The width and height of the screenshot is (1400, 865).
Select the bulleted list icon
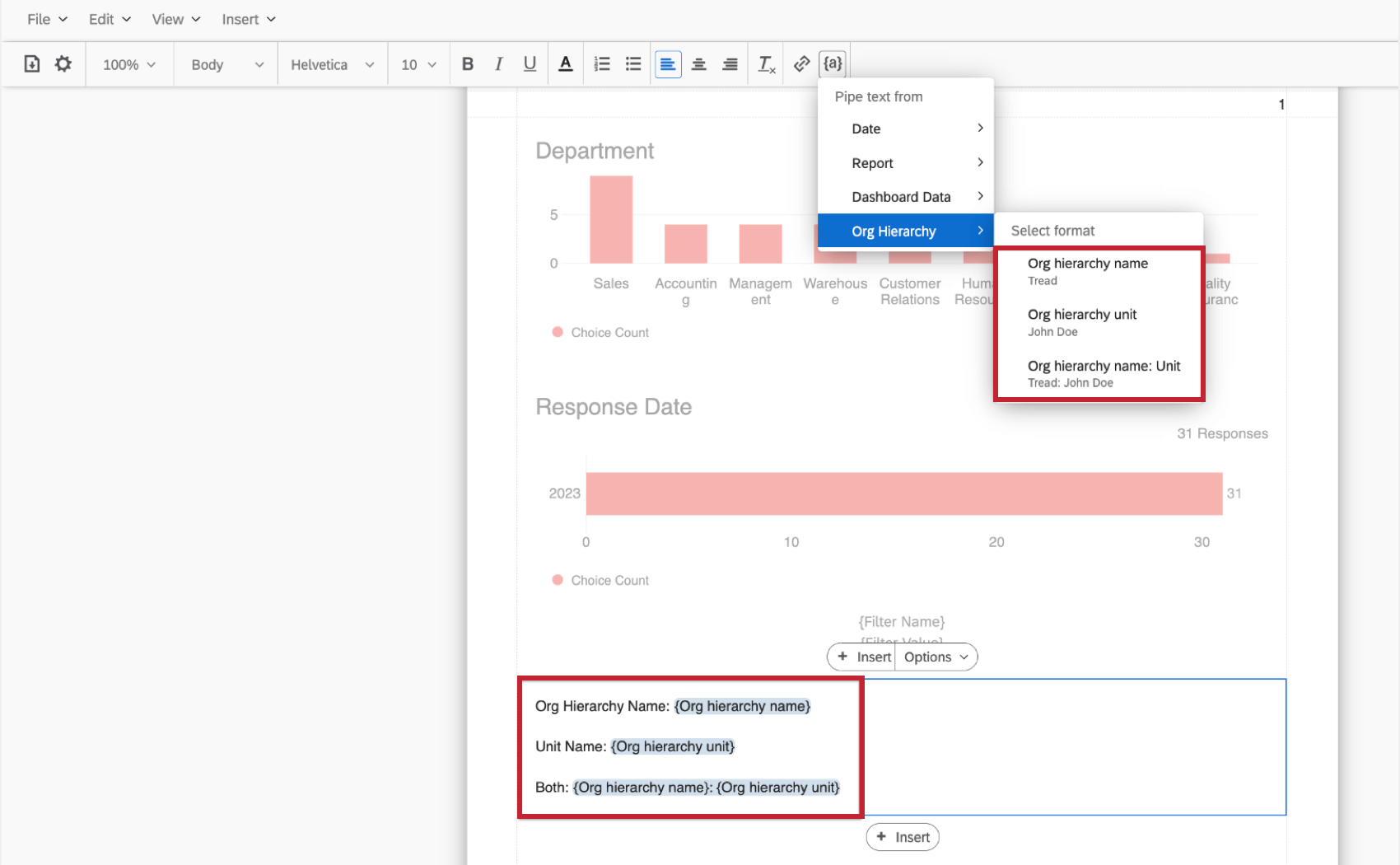(632, 63)
